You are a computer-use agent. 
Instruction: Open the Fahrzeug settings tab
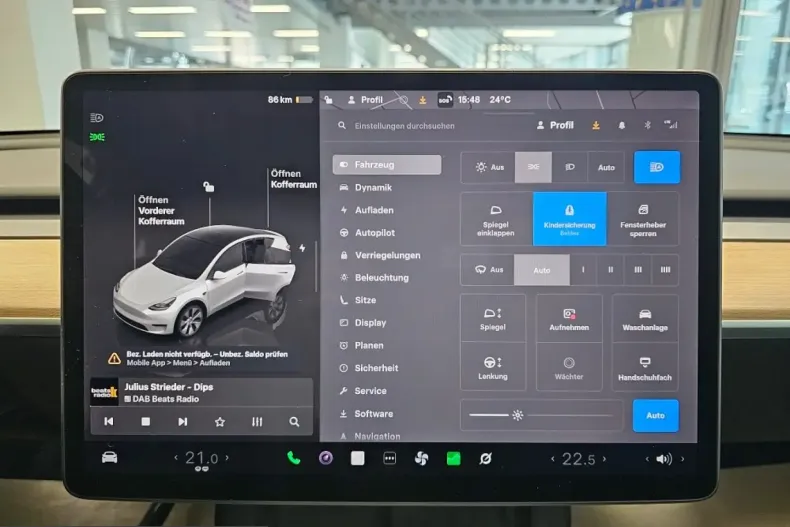[x=387, y=165]
